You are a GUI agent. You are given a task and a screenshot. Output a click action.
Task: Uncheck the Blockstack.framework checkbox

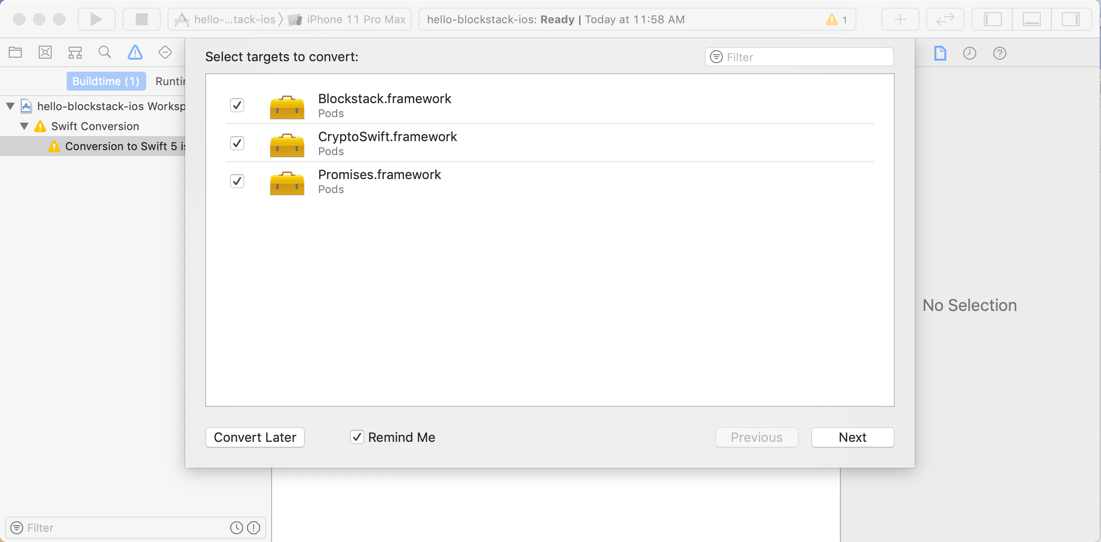pyautogui.click(x=237, y=105)
